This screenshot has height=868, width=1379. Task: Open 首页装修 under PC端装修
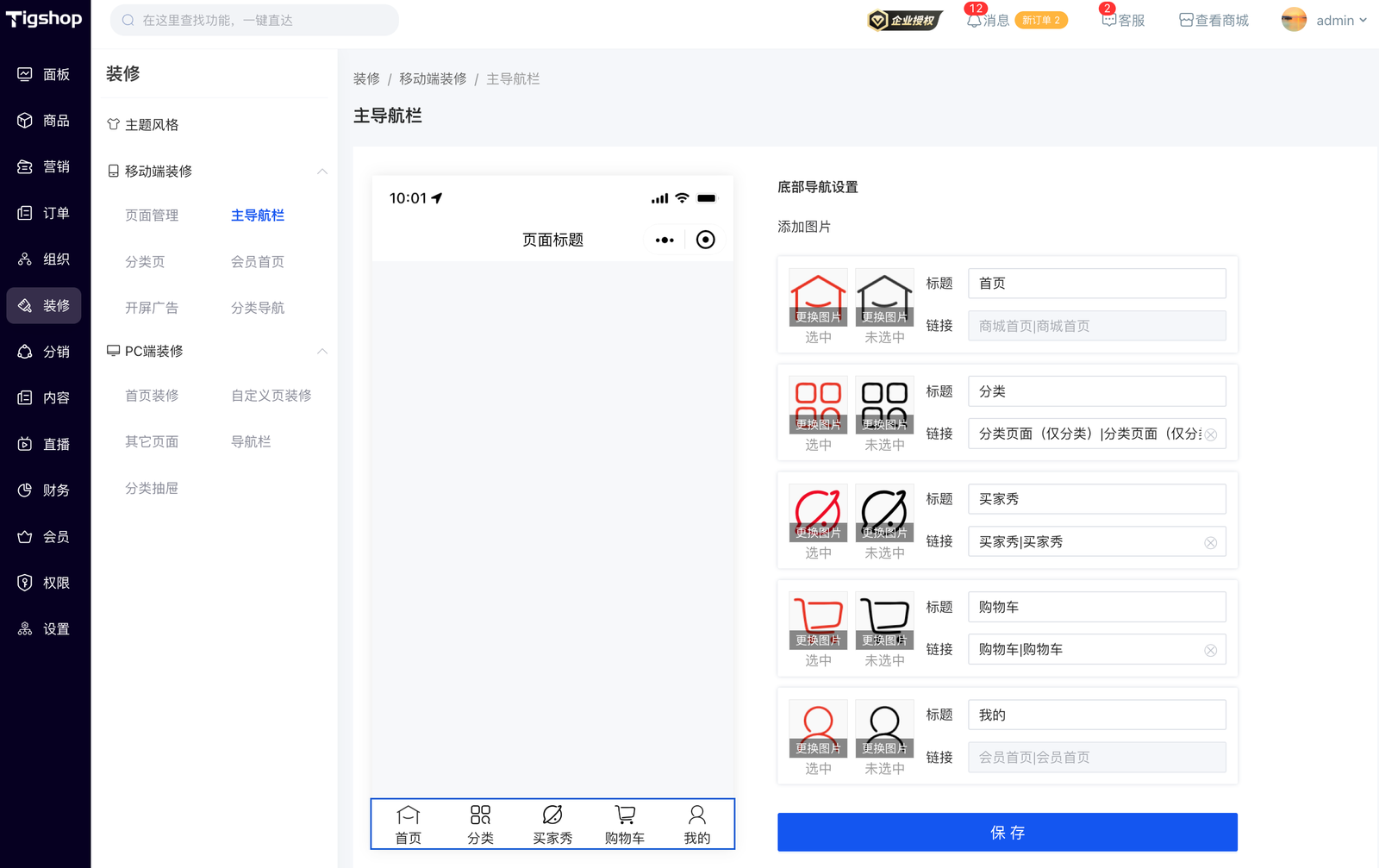[x=152, y=396]
